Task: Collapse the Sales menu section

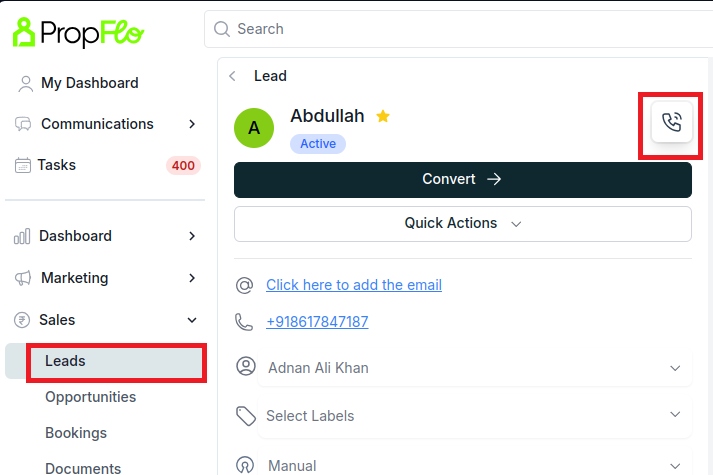Action: click(x=192, y=320)
